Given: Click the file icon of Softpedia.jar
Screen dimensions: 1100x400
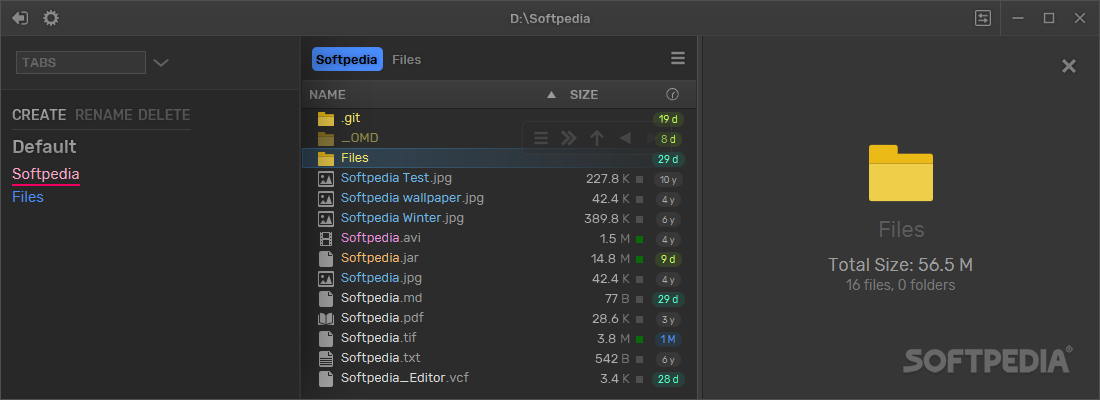Looking at the screenshot, I should [x=326, y=258].
